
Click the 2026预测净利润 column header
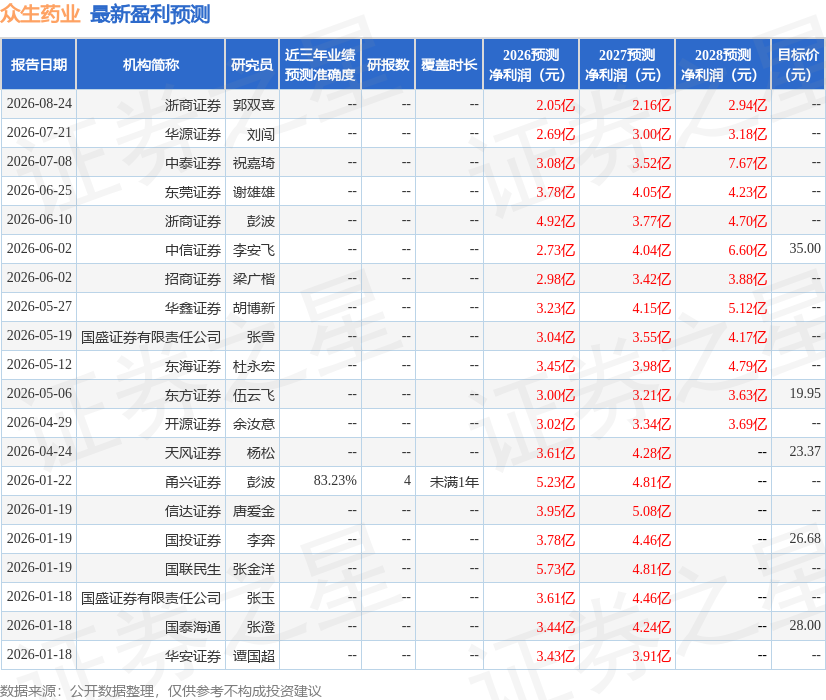[x=530, y=64]
